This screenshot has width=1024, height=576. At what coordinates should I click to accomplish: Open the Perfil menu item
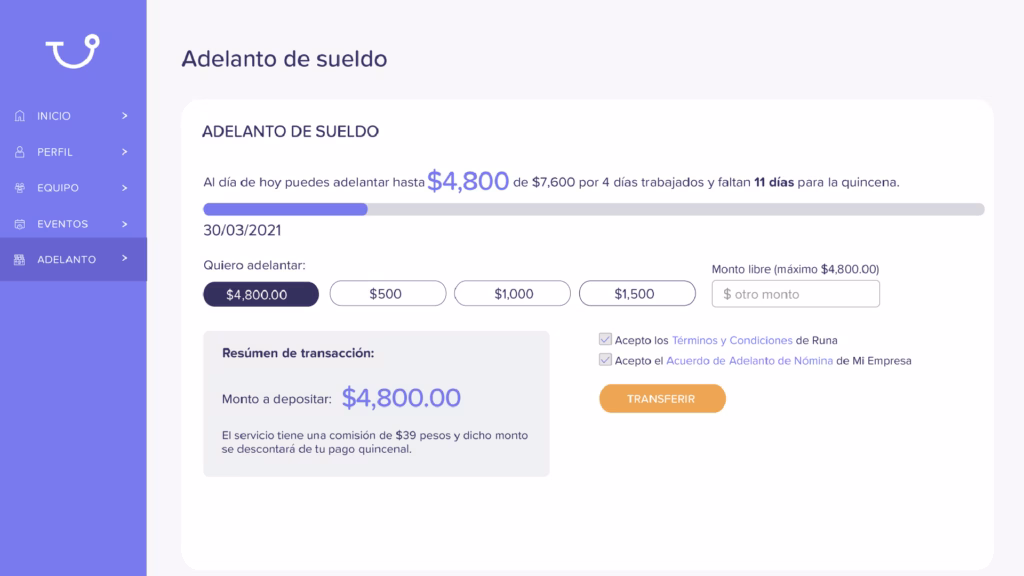point(73,152)
